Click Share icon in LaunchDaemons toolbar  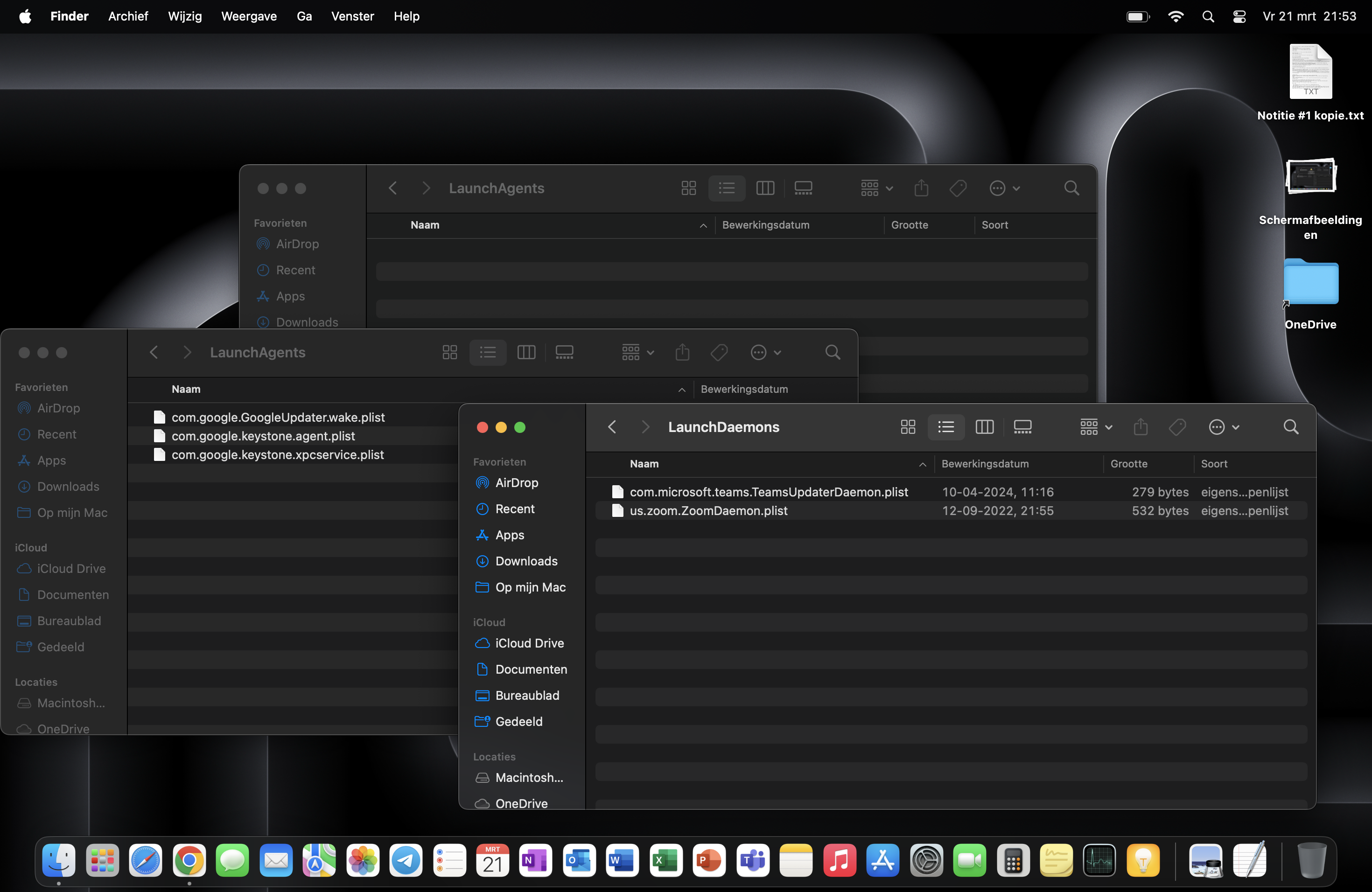pyautogui.click(x=1140, y=427)
